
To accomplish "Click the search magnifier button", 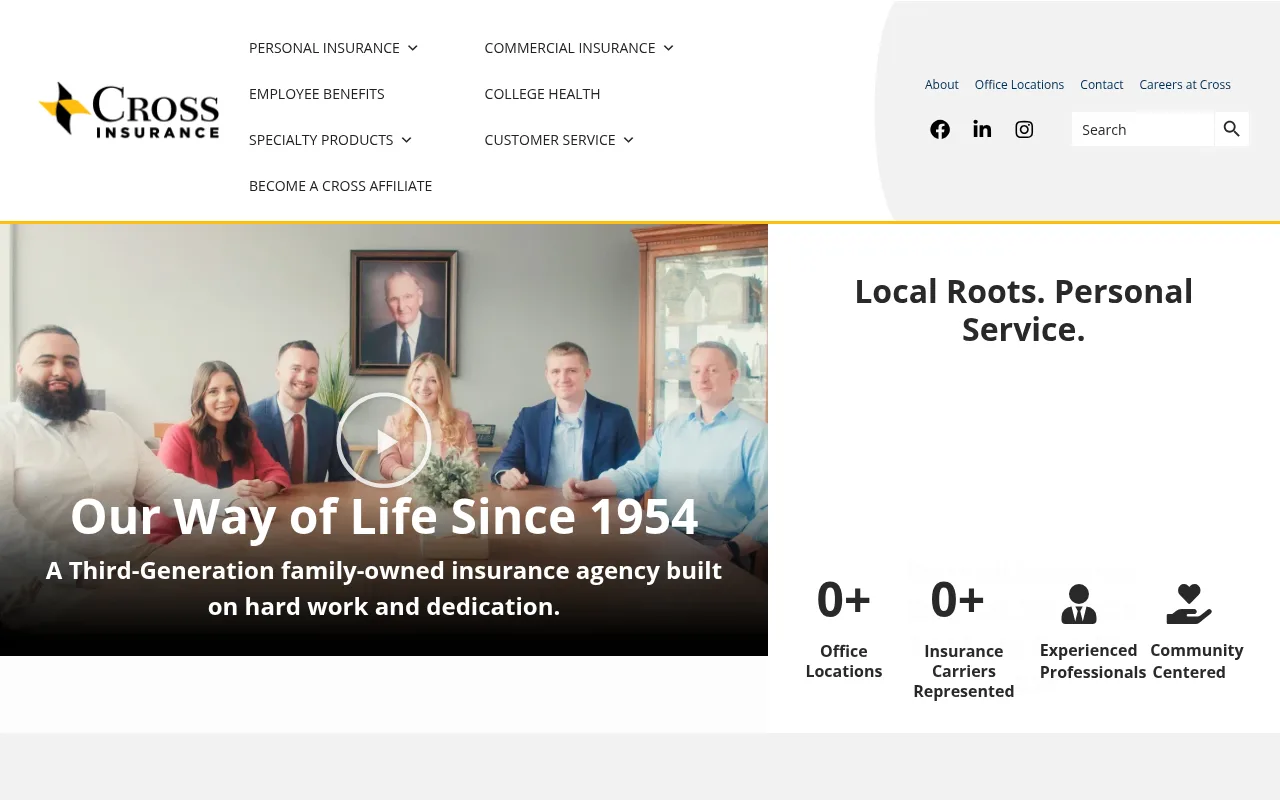I will click(1232, 129).
